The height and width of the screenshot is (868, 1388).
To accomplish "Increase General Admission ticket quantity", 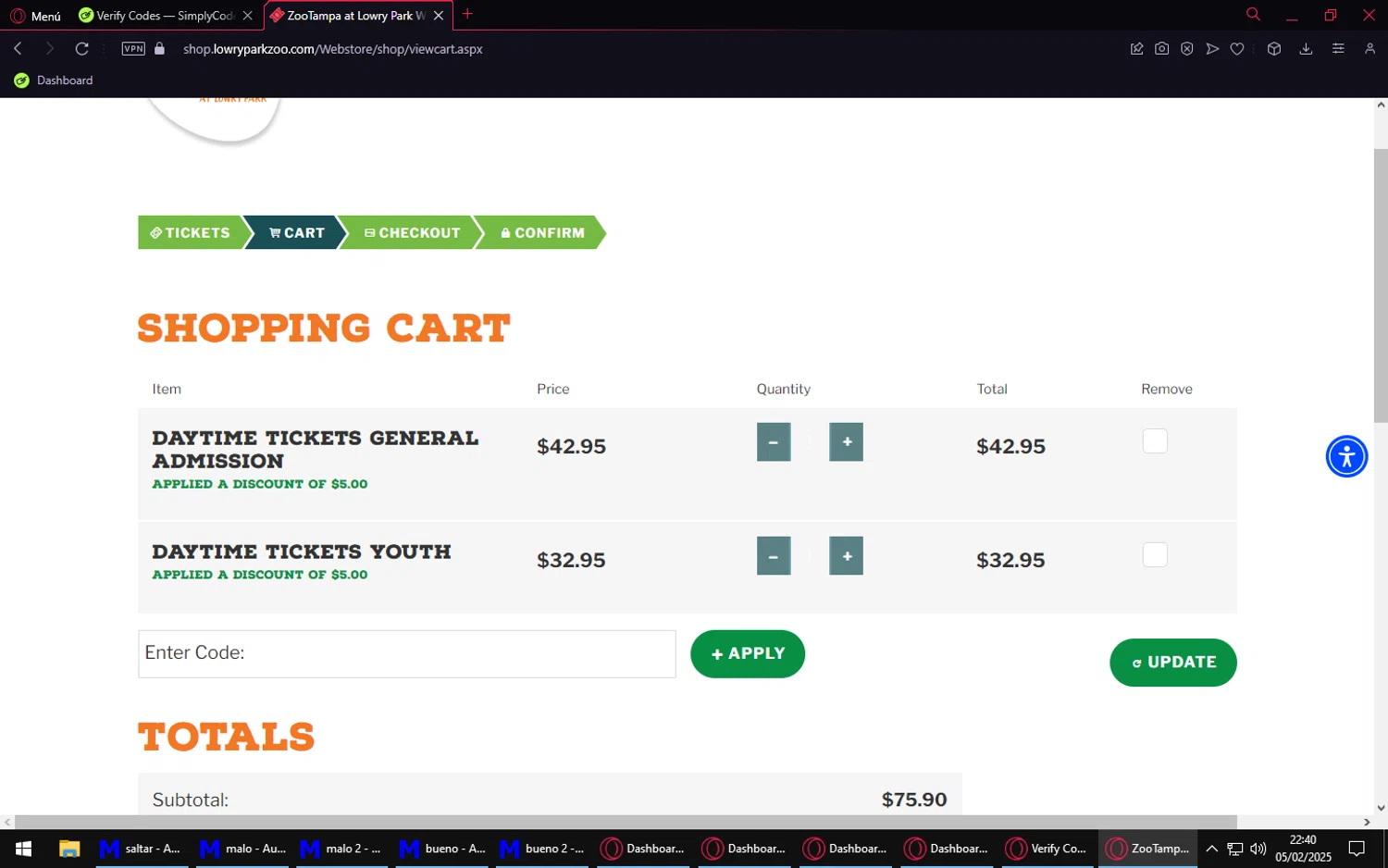I will 846,442.
